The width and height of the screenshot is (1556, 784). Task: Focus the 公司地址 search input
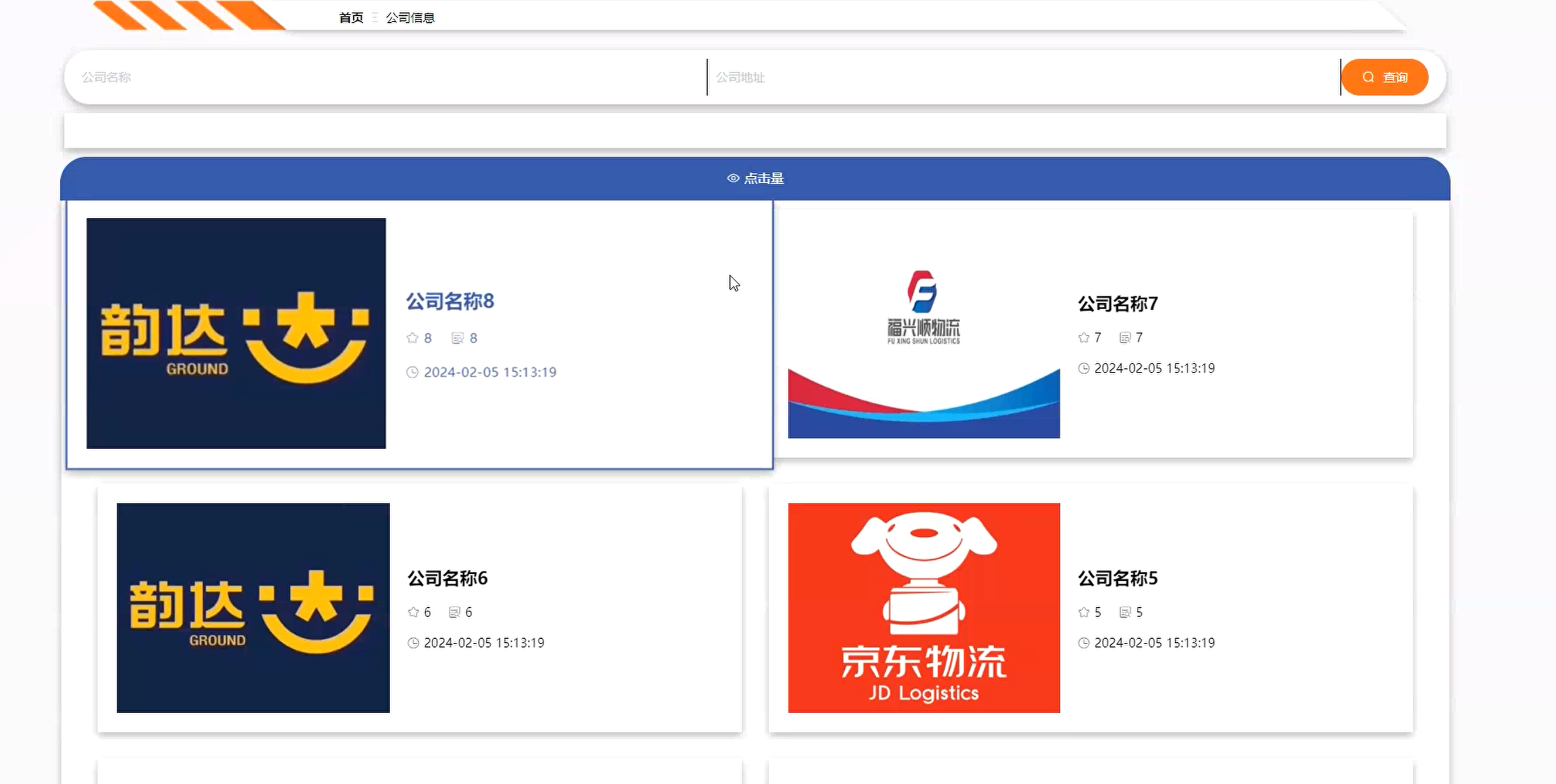pos(1025,77)
